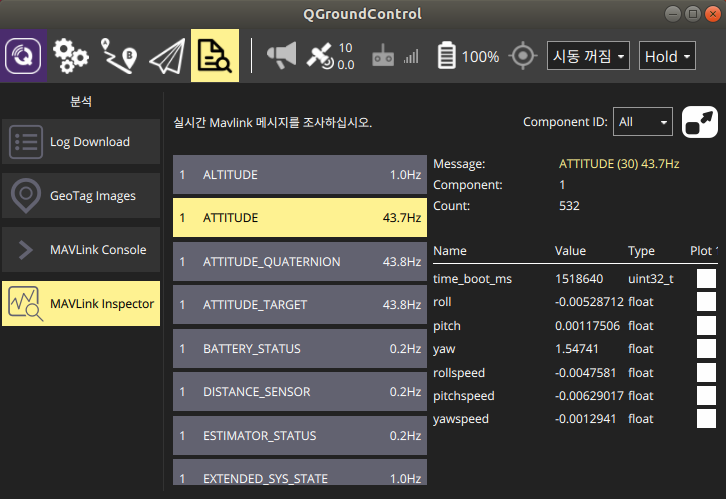Viewport: 726px width, 499px height.
Task: Open battery status icon
Action: coord(446,56)
